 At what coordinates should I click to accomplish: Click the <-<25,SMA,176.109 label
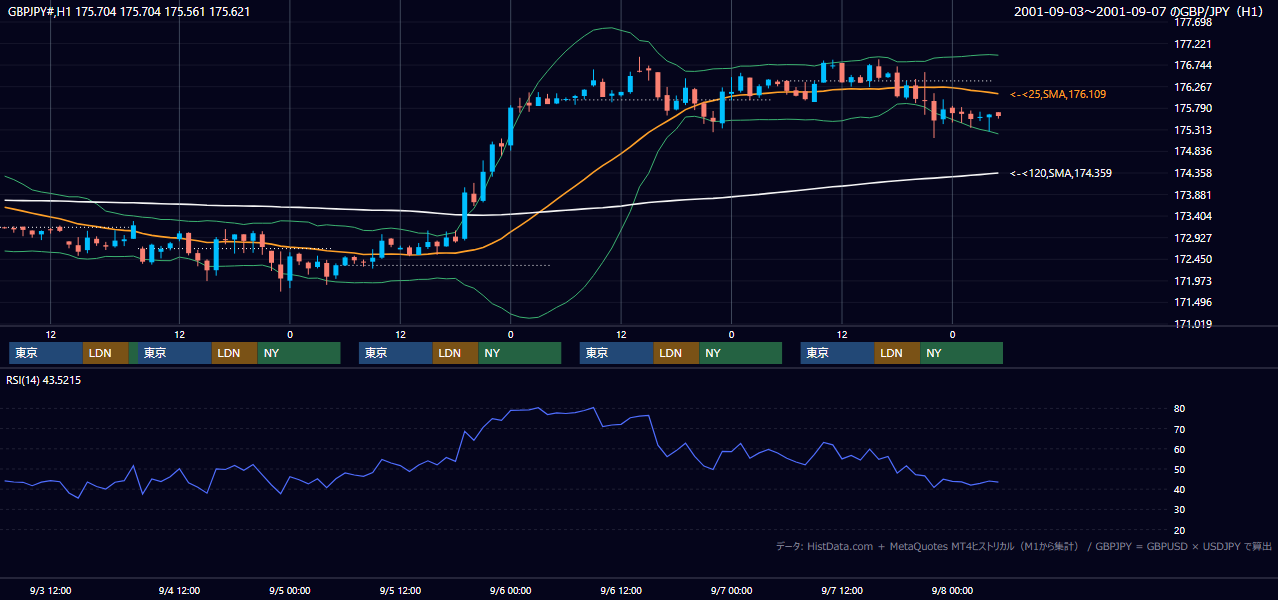click(x=1058, y=94)
